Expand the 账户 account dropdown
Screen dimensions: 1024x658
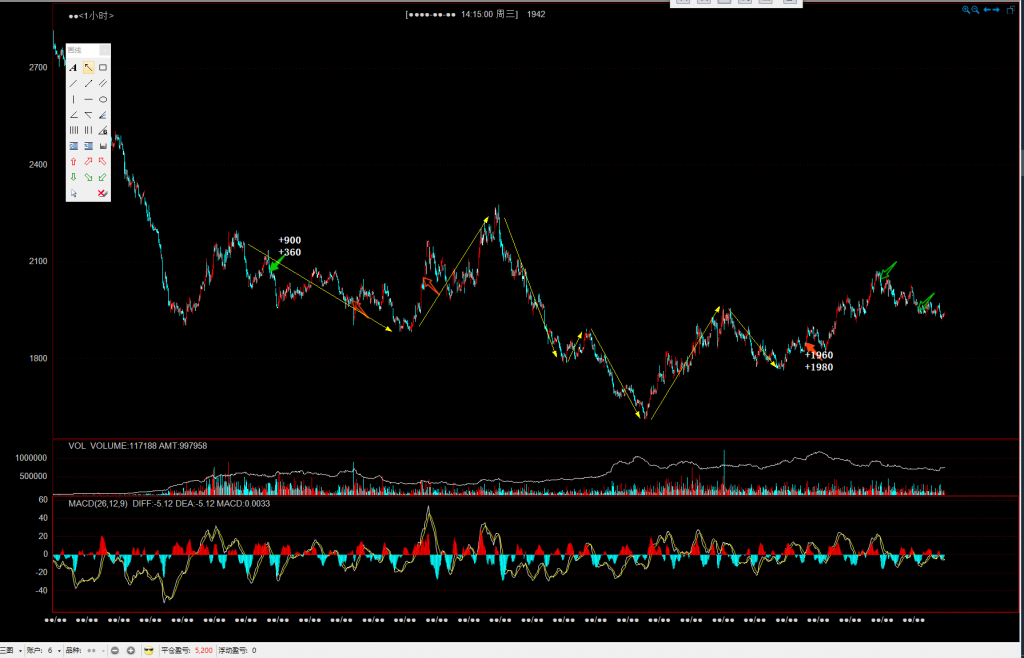pos(59,650)
